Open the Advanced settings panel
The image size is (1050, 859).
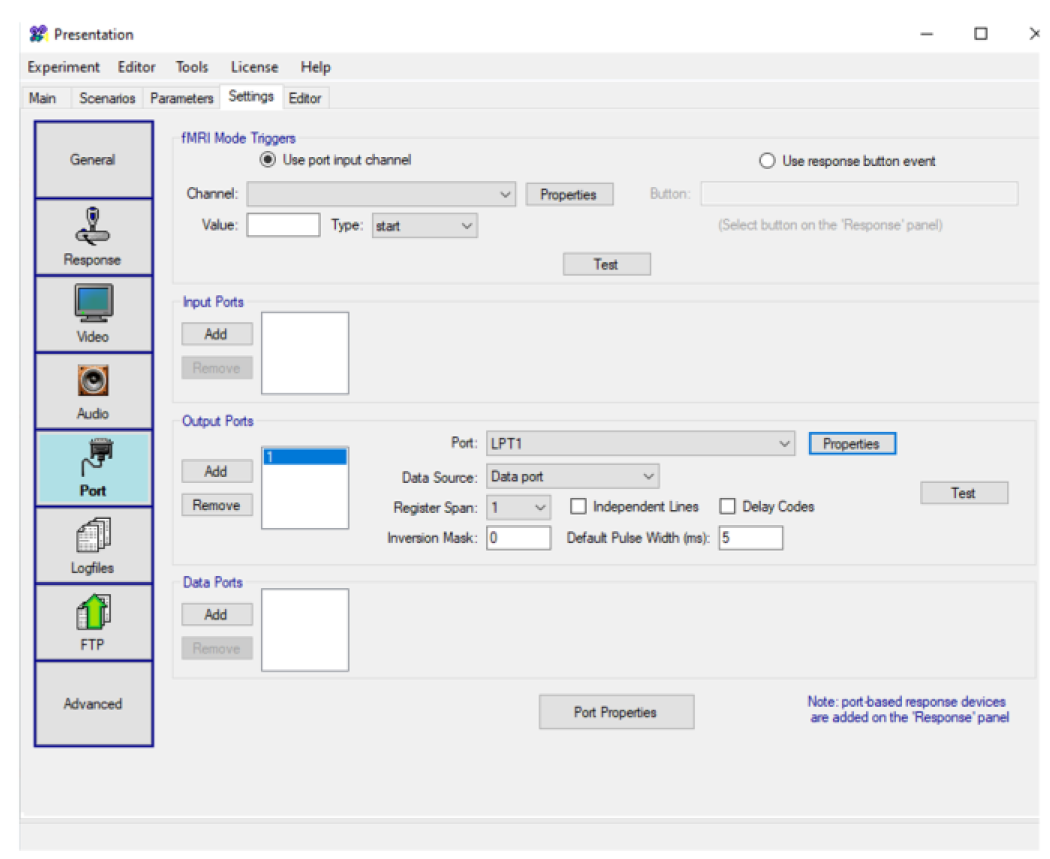(x=93, y=703)
